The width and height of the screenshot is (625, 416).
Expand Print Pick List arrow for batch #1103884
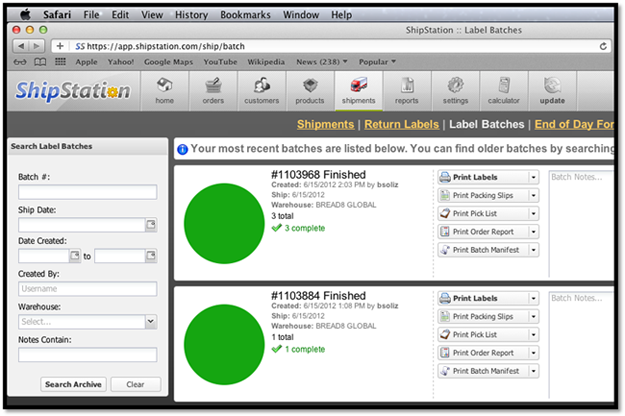click(533, 335)
